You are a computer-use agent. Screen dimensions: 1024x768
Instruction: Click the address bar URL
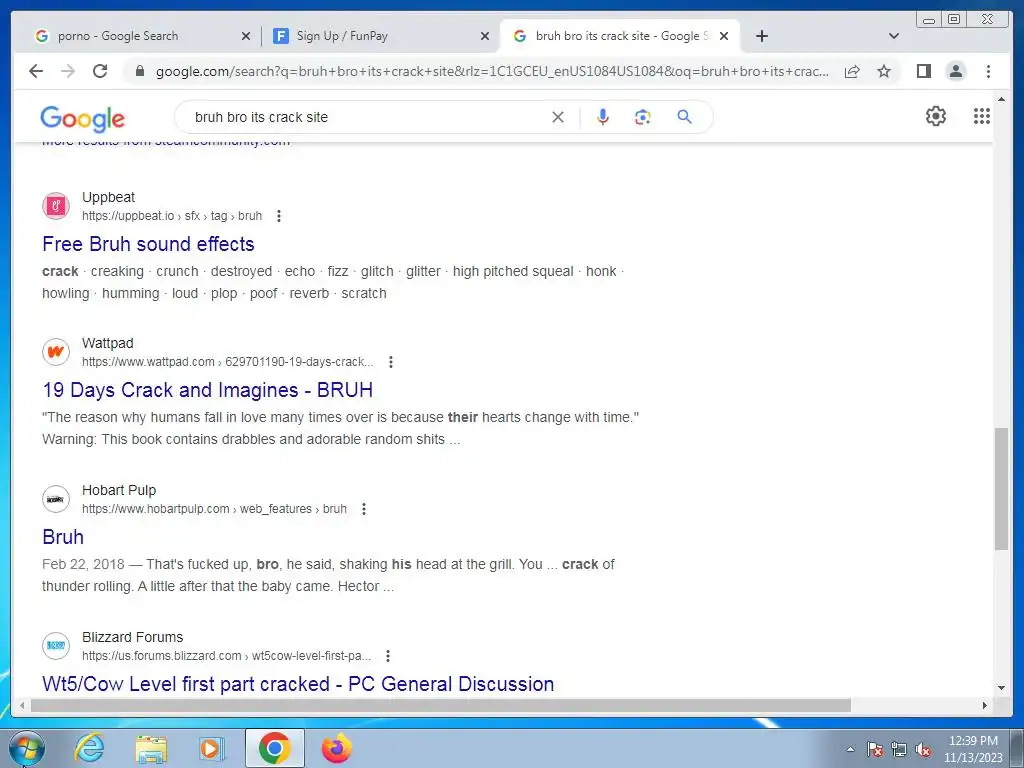click(492, 71)
